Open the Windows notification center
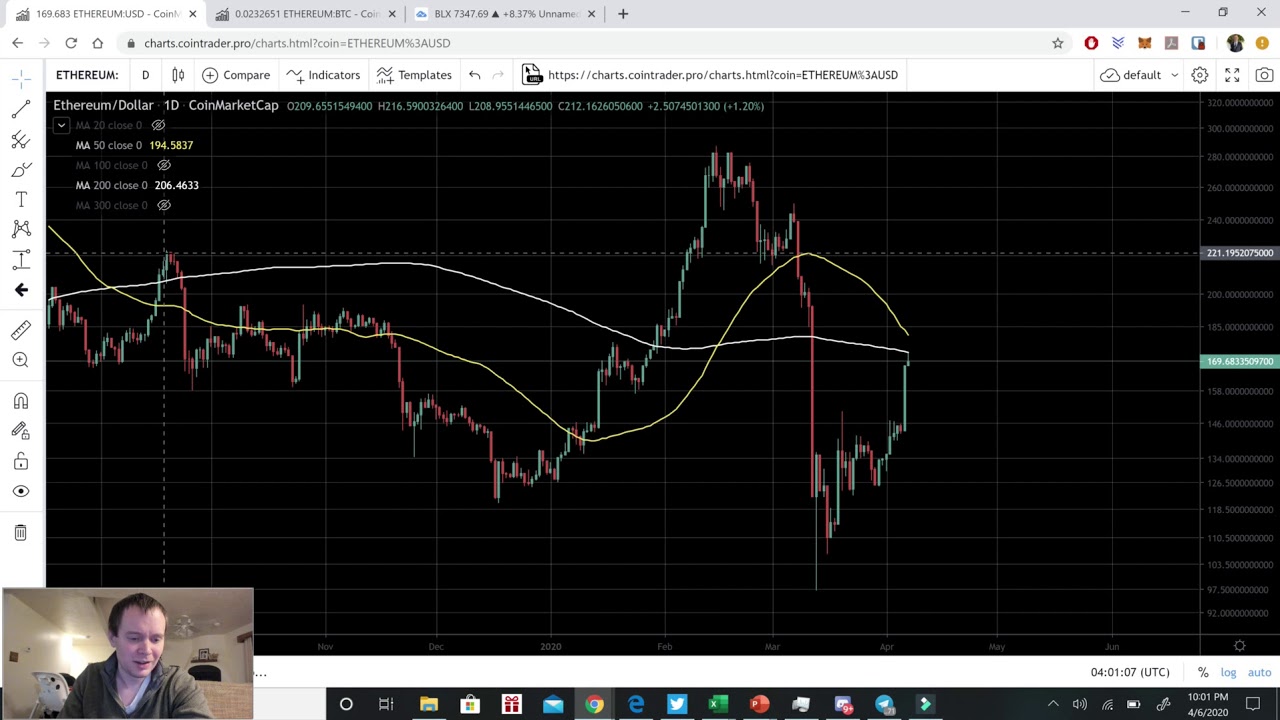Screen dimensions: 1280x720 [1254, 705]
